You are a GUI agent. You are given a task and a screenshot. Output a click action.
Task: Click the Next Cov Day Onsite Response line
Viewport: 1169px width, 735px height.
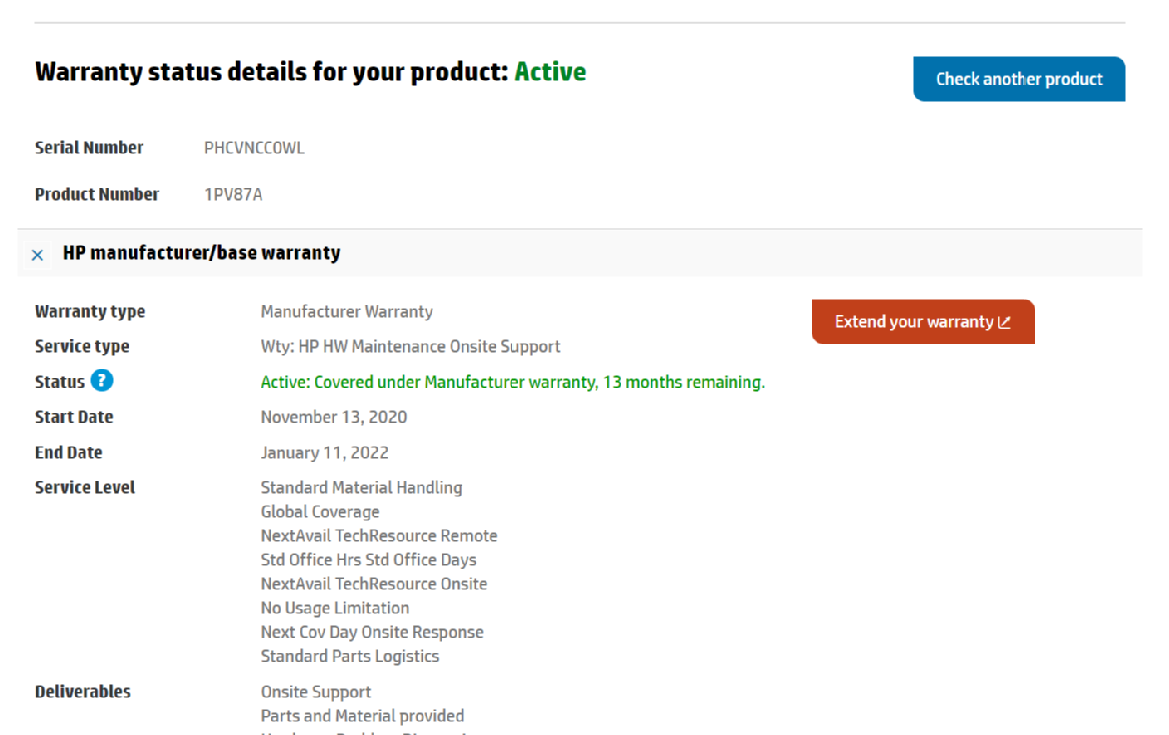pos(372,632)
